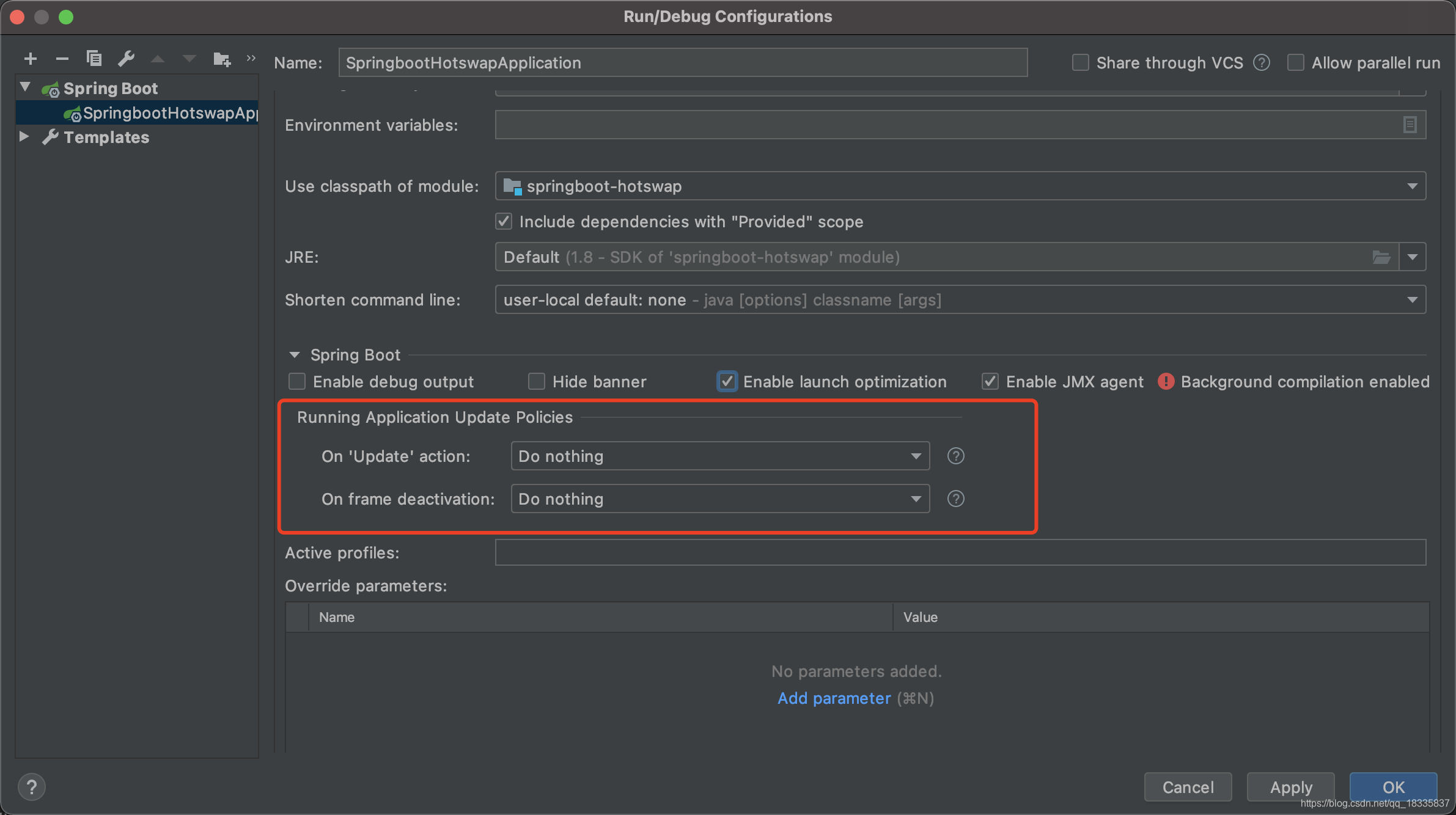Expand the On frame deactivation dropdown
Viewport: 1456px width, 815px height.
(x=915, y=498)
